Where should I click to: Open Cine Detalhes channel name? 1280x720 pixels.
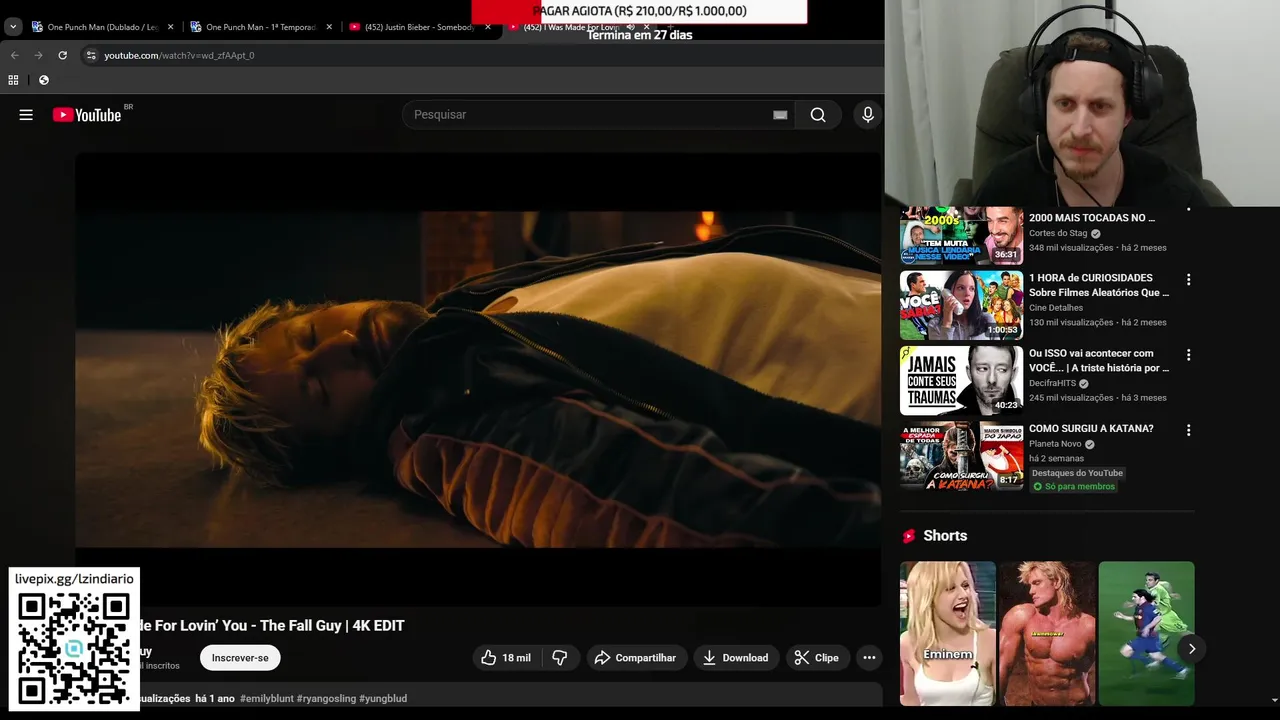1056,308
